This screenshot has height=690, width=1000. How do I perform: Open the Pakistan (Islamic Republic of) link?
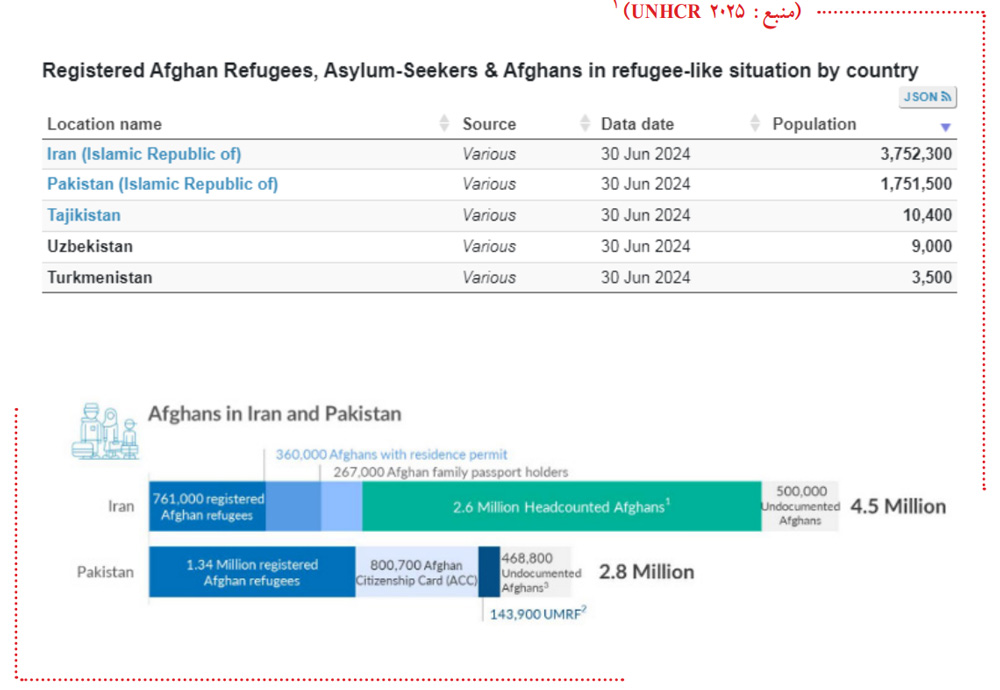pos(163,184)
